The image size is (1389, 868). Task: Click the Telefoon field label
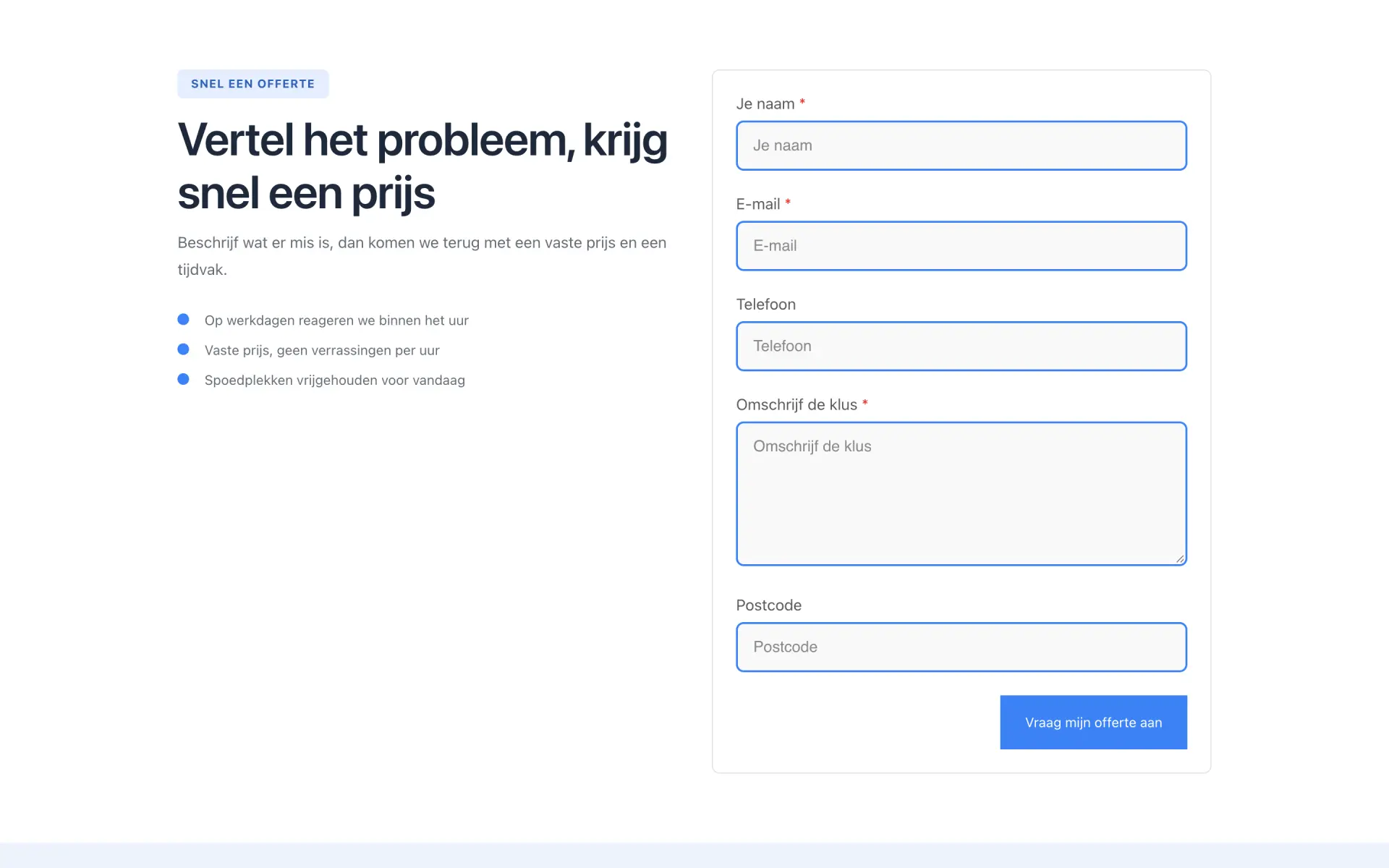(766, 305)
